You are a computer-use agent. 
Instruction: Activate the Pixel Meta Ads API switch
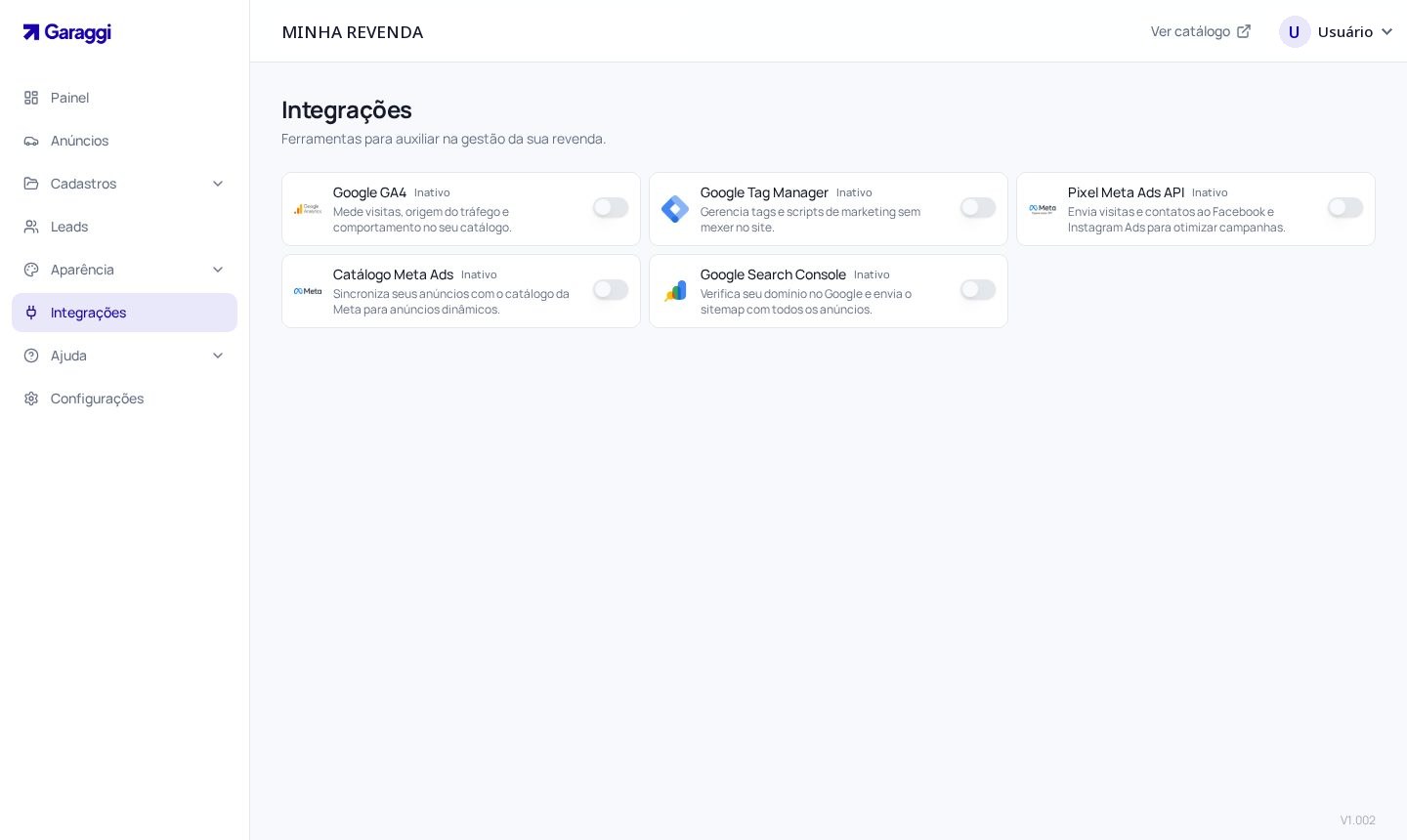[1345, 207]
